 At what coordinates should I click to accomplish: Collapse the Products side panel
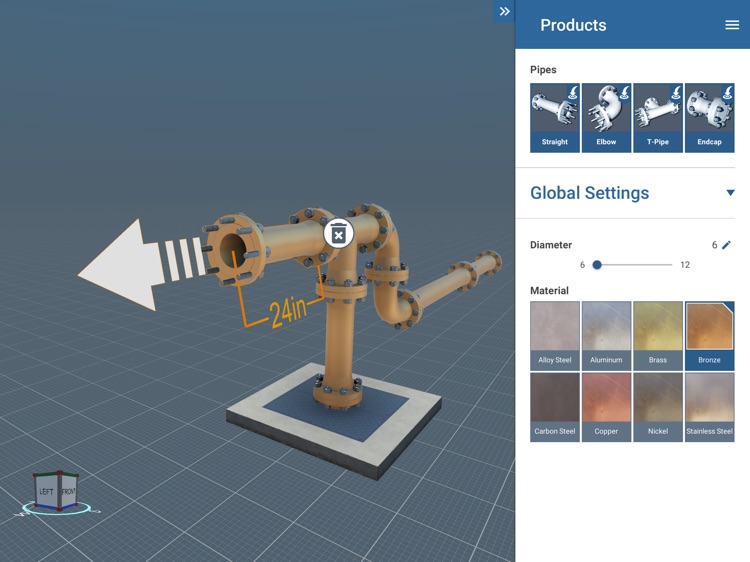pos(504,11)
